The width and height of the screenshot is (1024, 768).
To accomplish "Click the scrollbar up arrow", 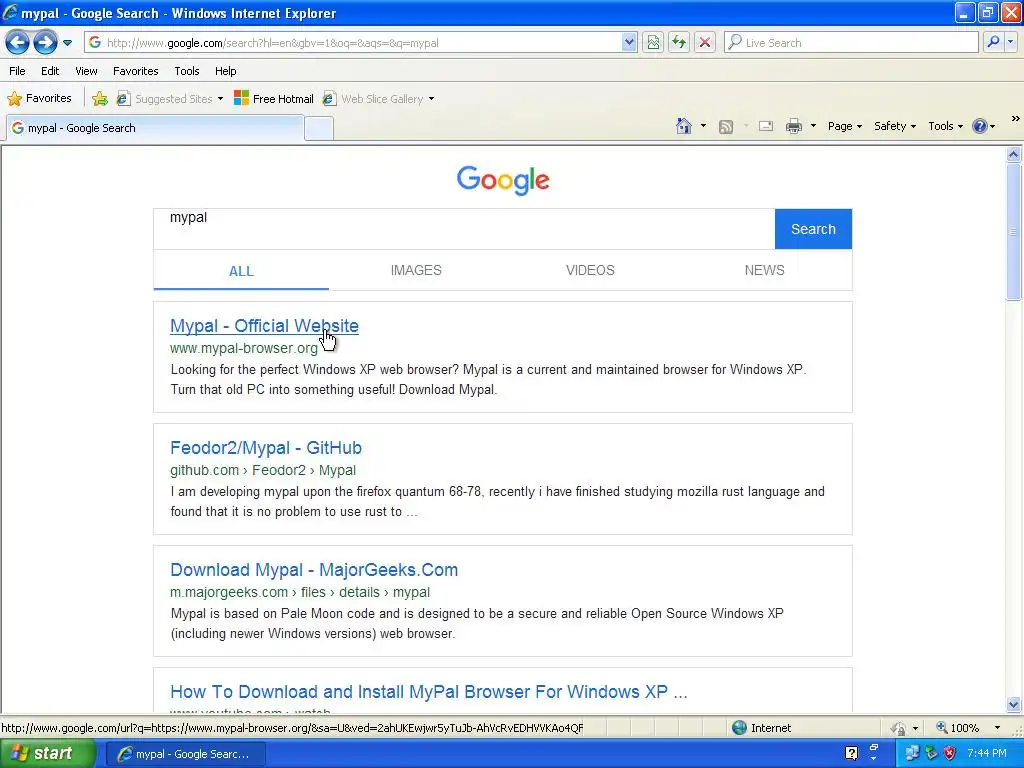I will pyautogui.click(x=1014, y=155).
